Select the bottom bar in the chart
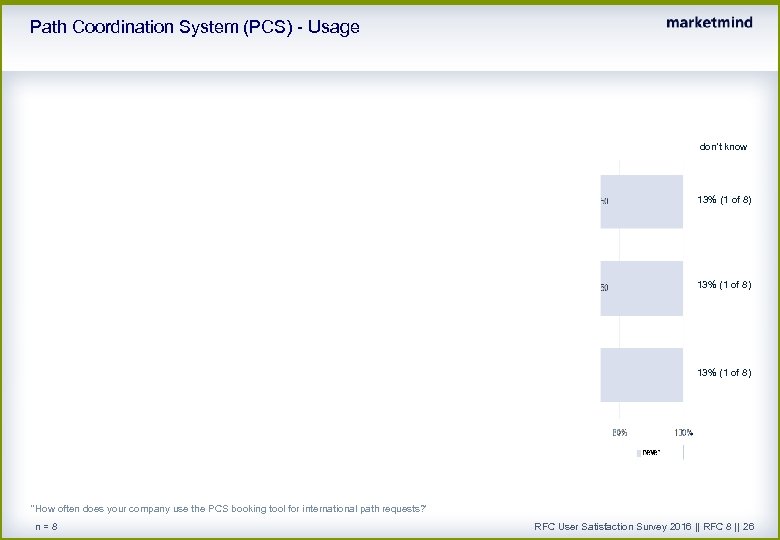 pyautogui.click(x=642, y=374)
